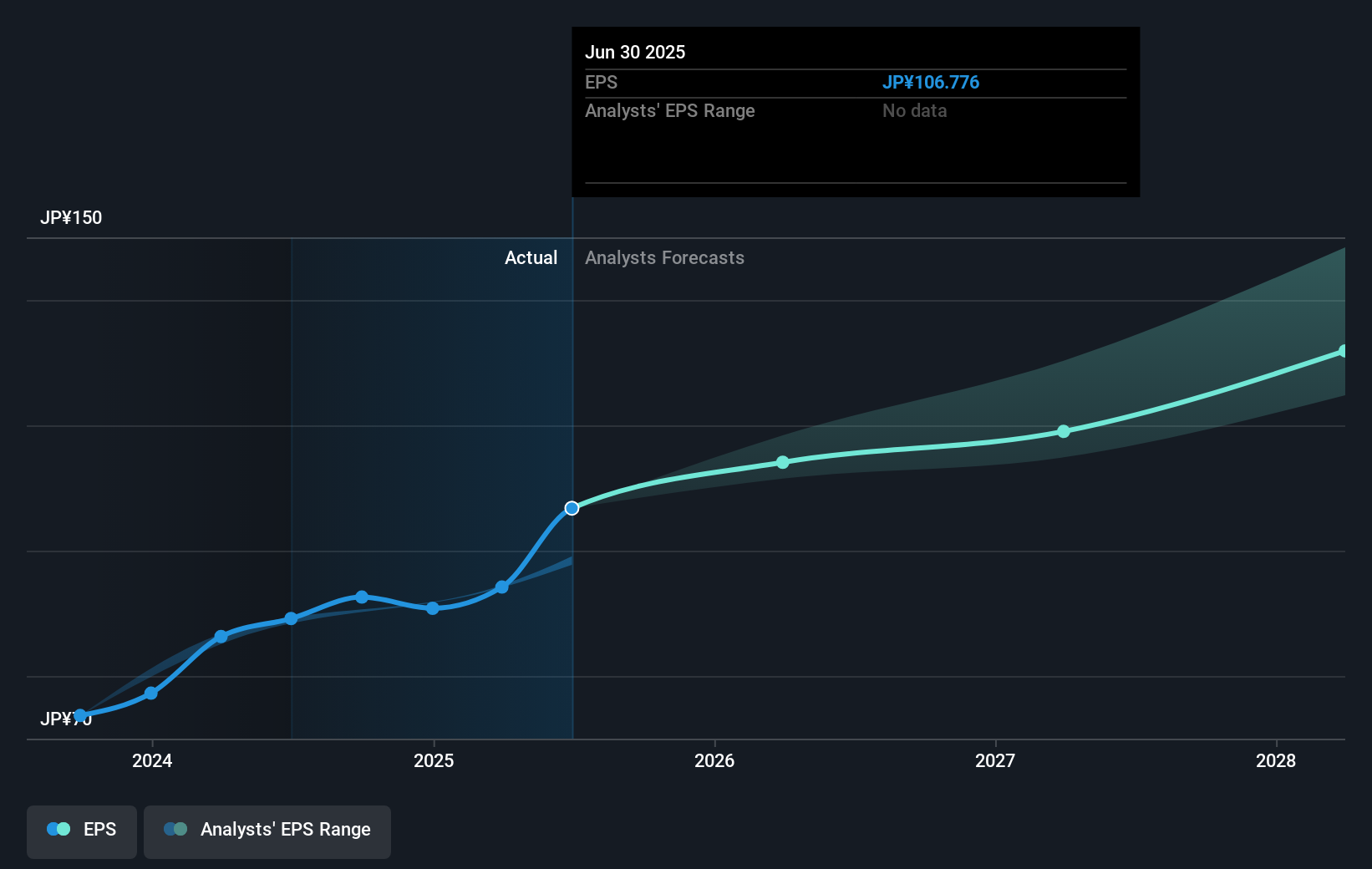Click the 2028 axis label
Viewport: 1372px width, 869px height.
[1278, 761]
